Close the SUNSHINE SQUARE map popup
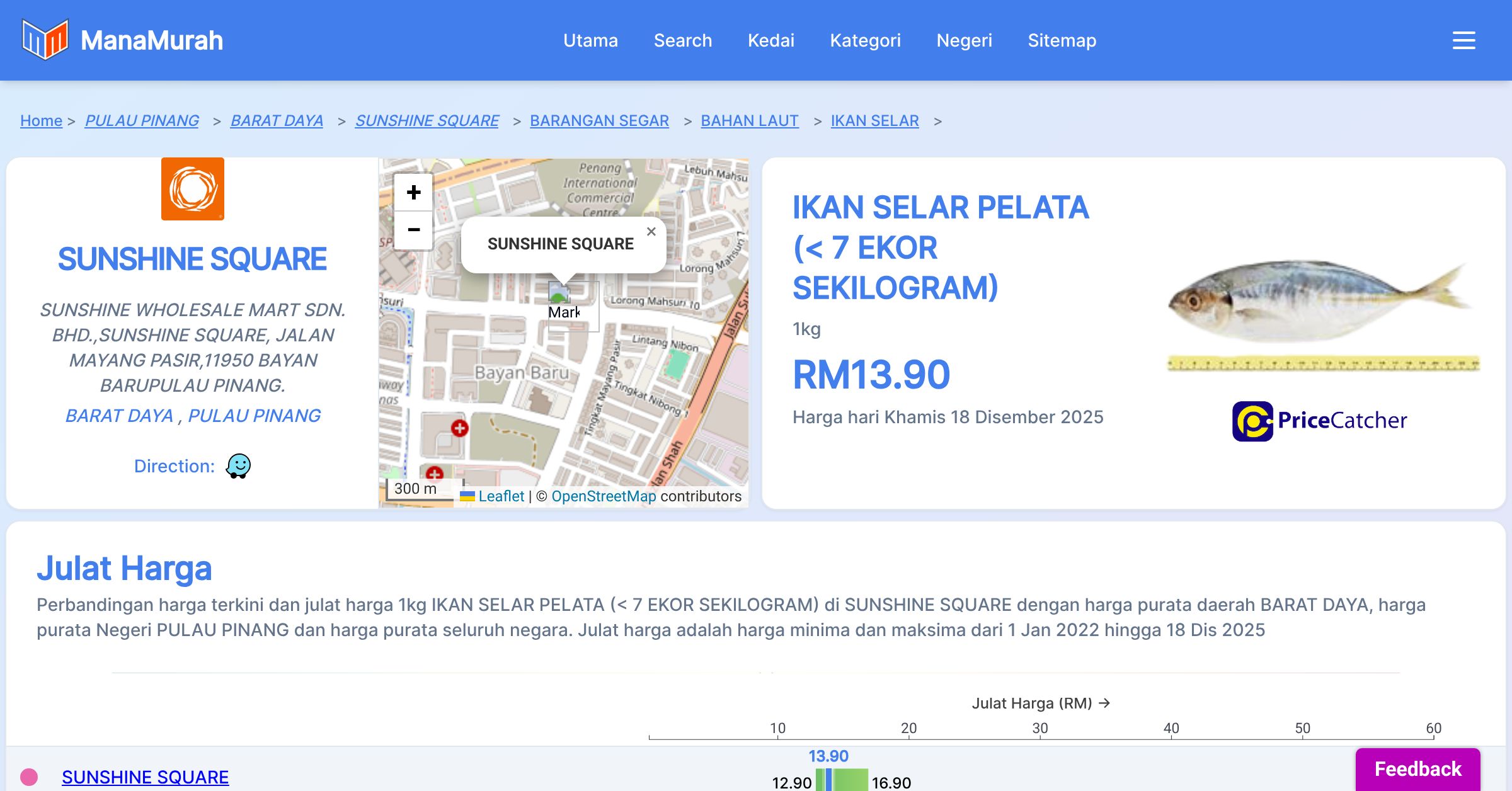This screenshot has height=791, width=1512. coord(651,232)
